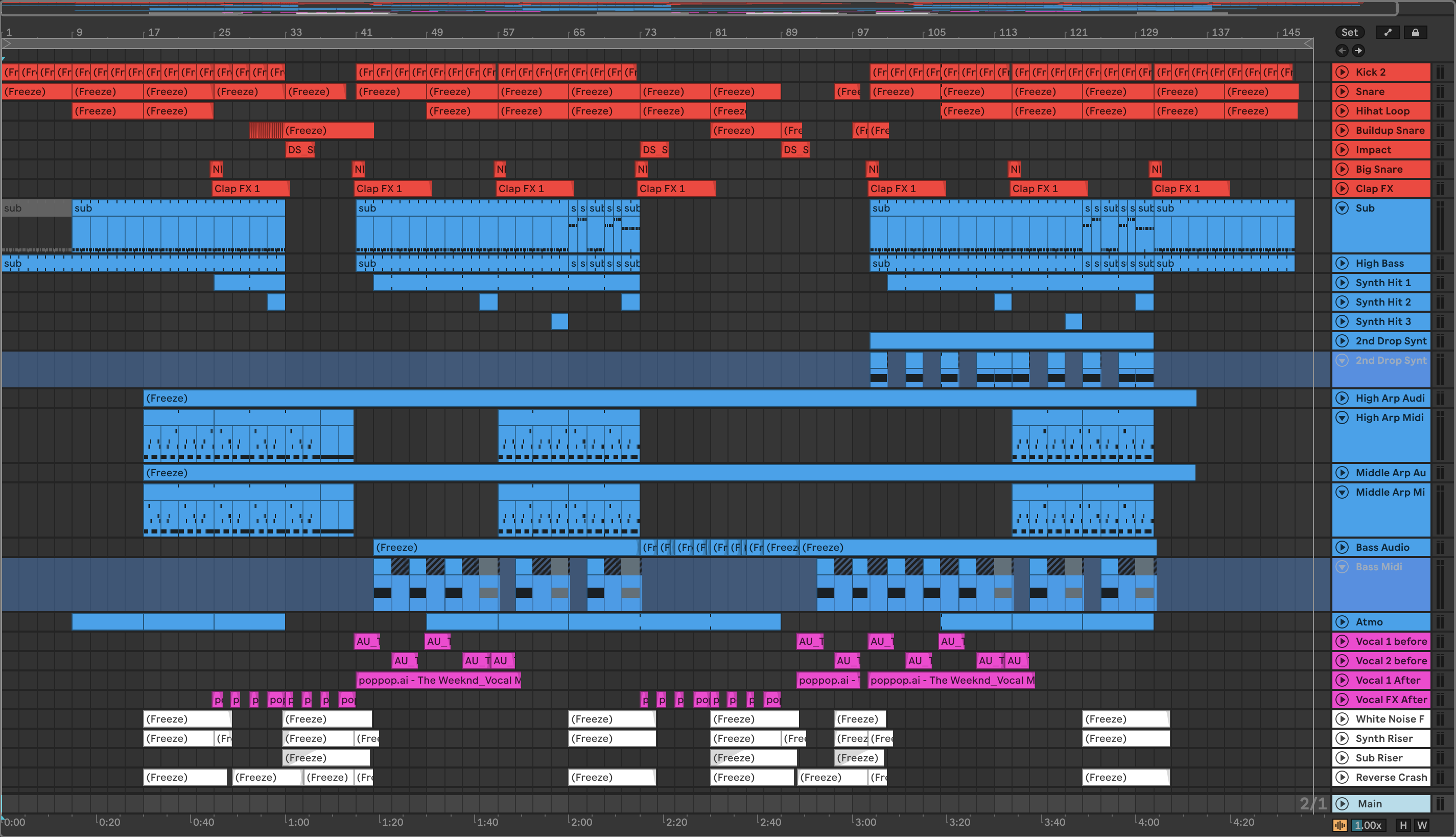
Task: Select the short 'poppop.ai -' vocal clip
Action: point(829,681)
